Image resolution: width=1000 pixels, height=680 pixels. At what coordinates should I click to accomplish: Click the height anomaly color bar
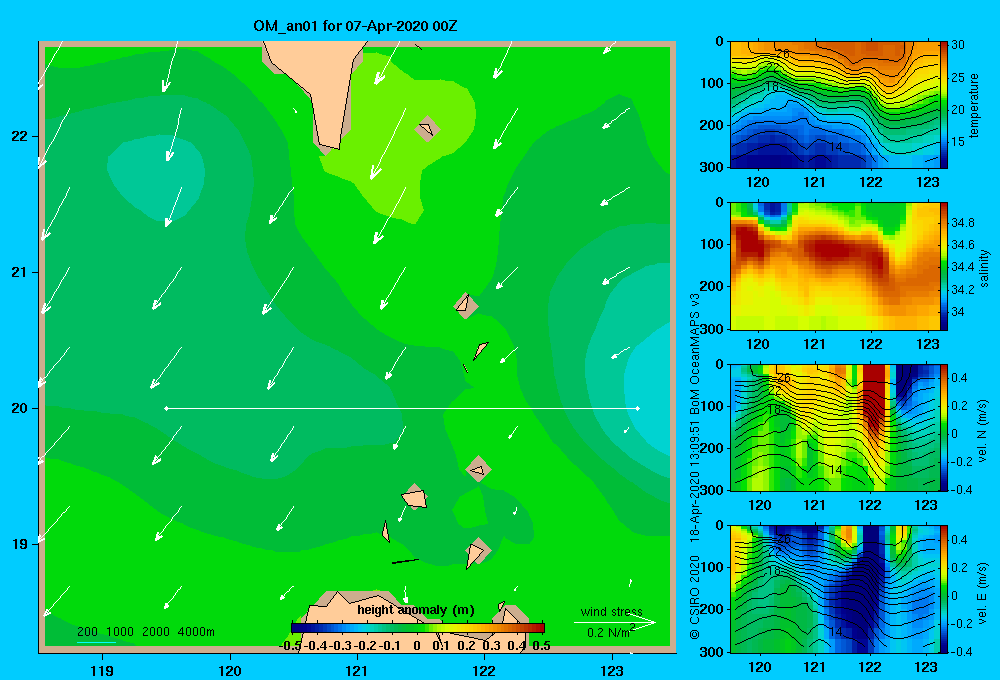(418, 628)
